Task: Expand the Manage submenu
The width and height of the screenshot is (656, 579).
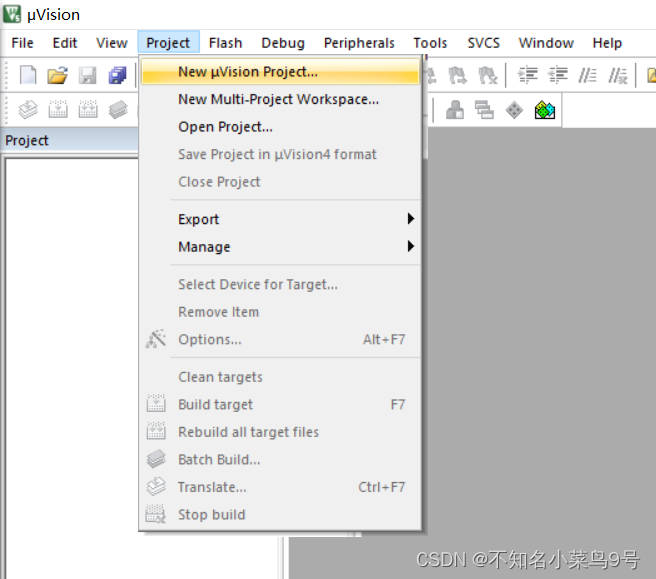Action: (x=280, y=247)
